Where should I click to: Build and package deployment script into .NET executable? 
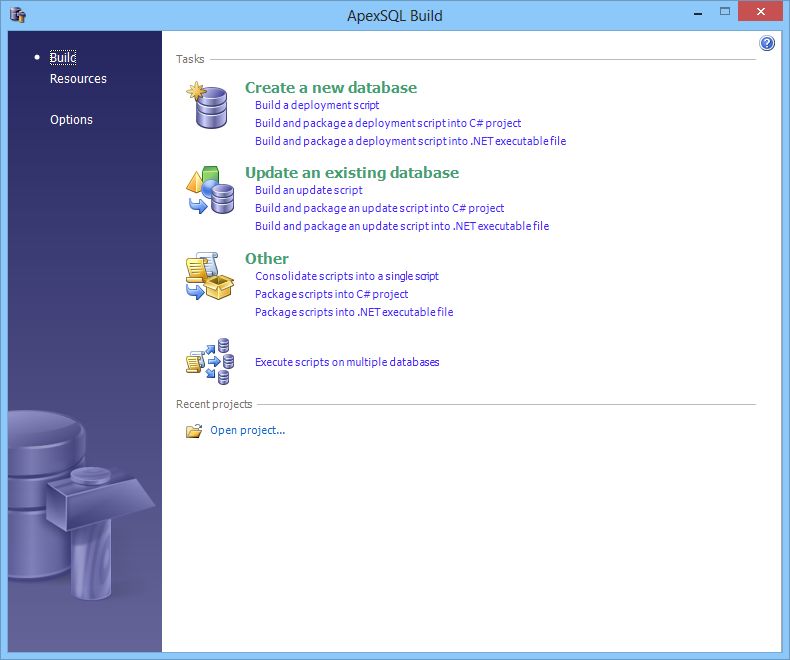(410, 141)
